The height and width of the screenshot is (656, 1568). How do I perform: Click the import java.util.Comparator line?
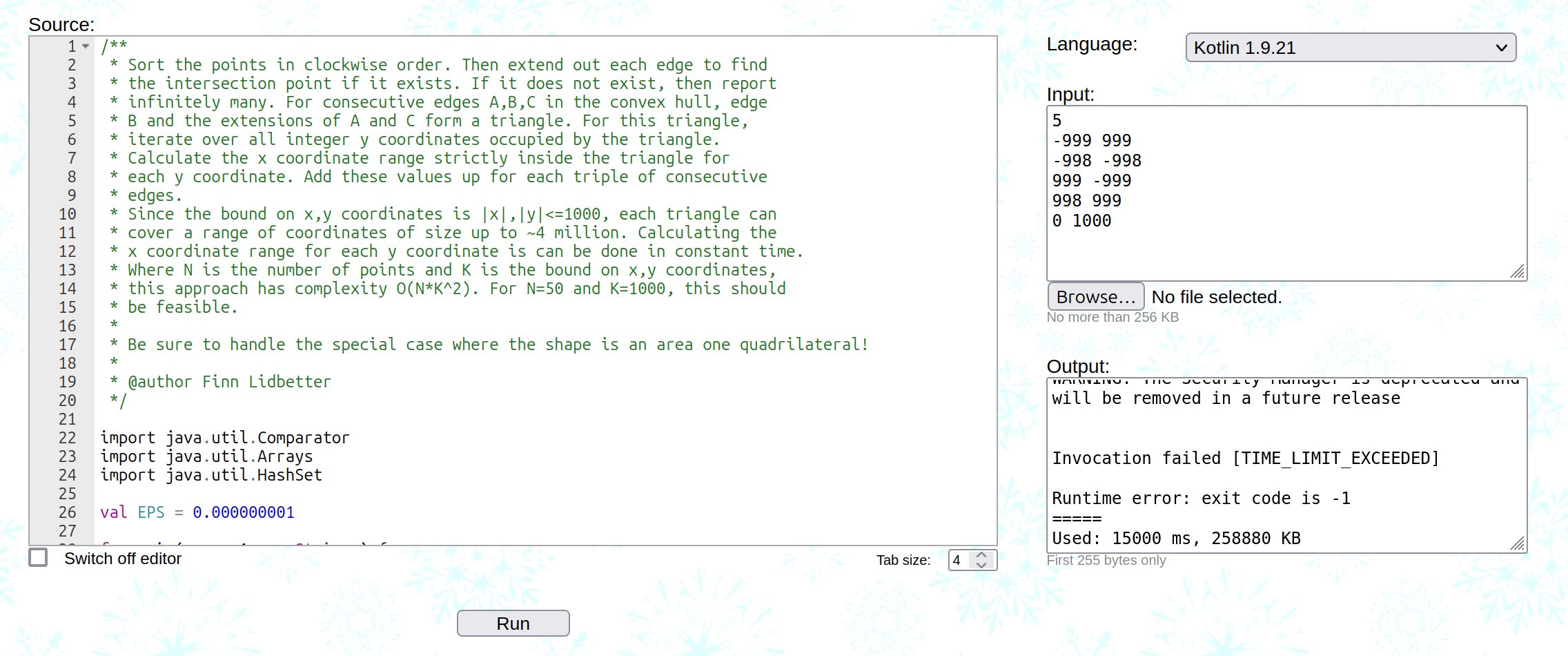tap(225, 438)
